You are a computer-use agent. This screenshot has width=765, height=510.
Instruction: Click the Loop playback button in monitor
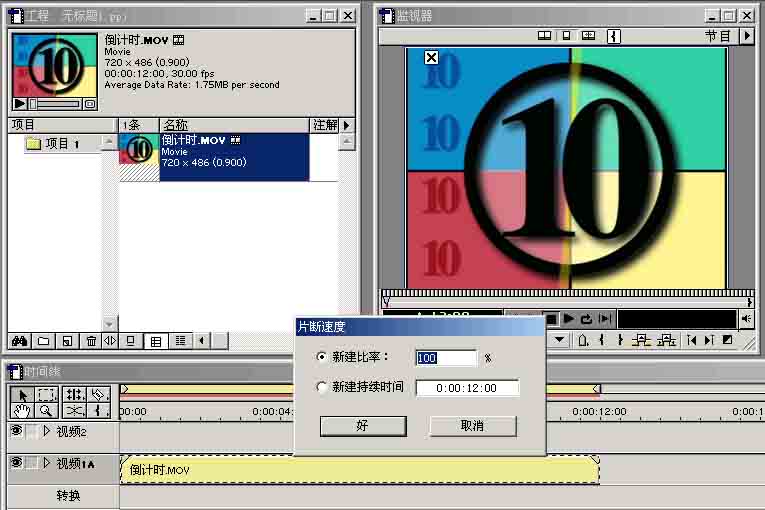pyautogui.click(x=586, y=319)
